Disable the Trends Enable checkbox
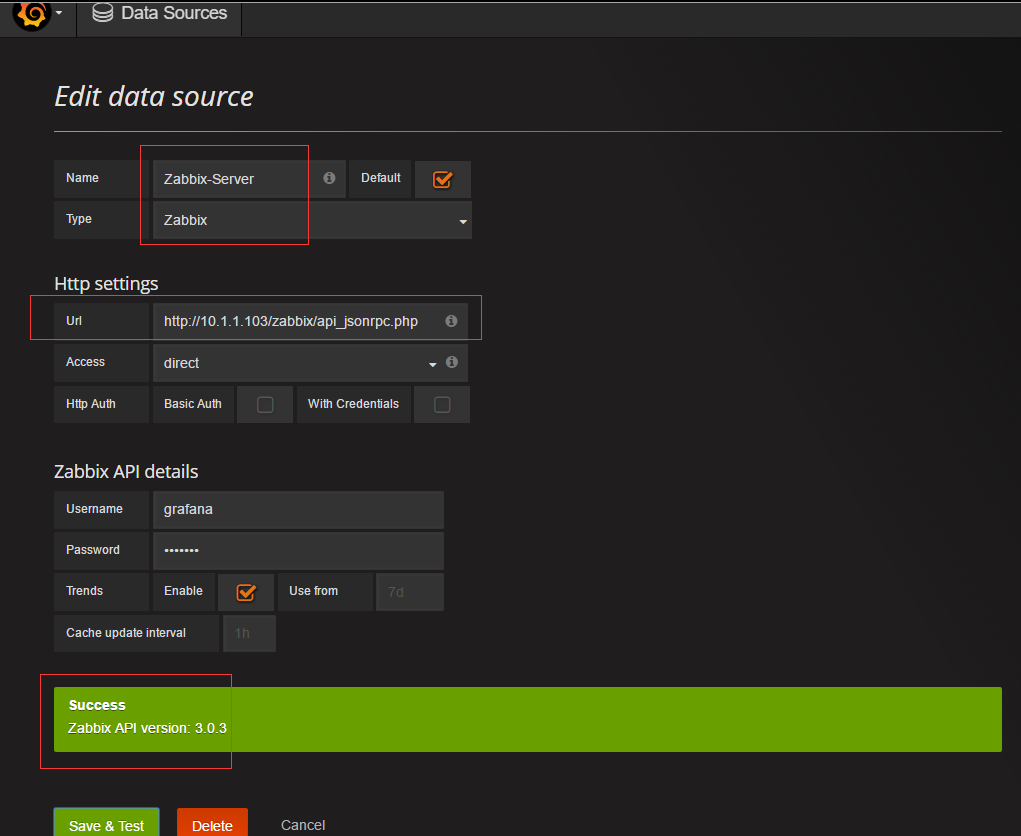The height and width of the screenshot is (836, 1021). point(246,592)
